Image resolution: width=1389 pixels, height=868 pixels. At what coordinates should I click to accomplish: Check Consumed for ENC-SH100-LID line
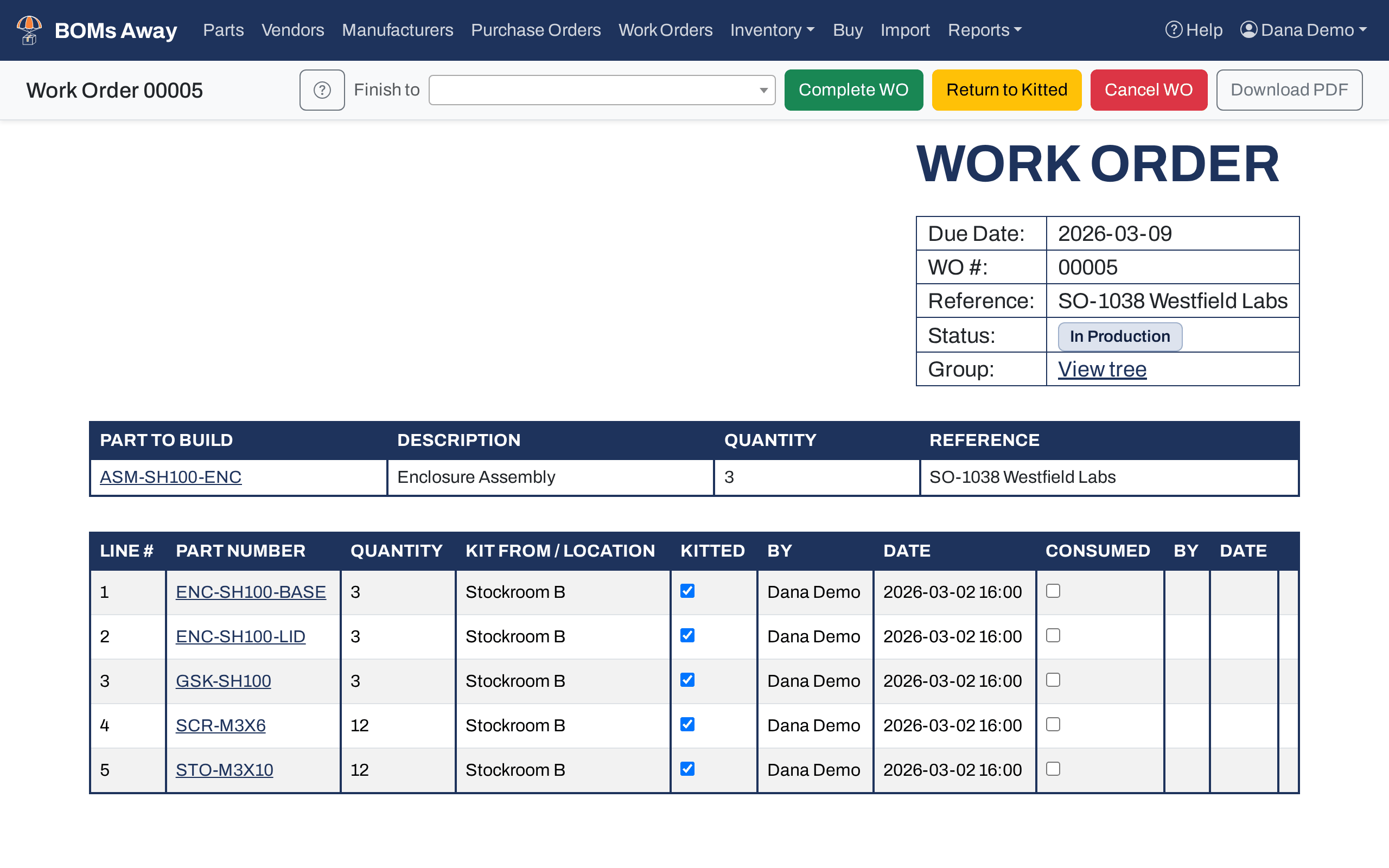(1053, 635)
